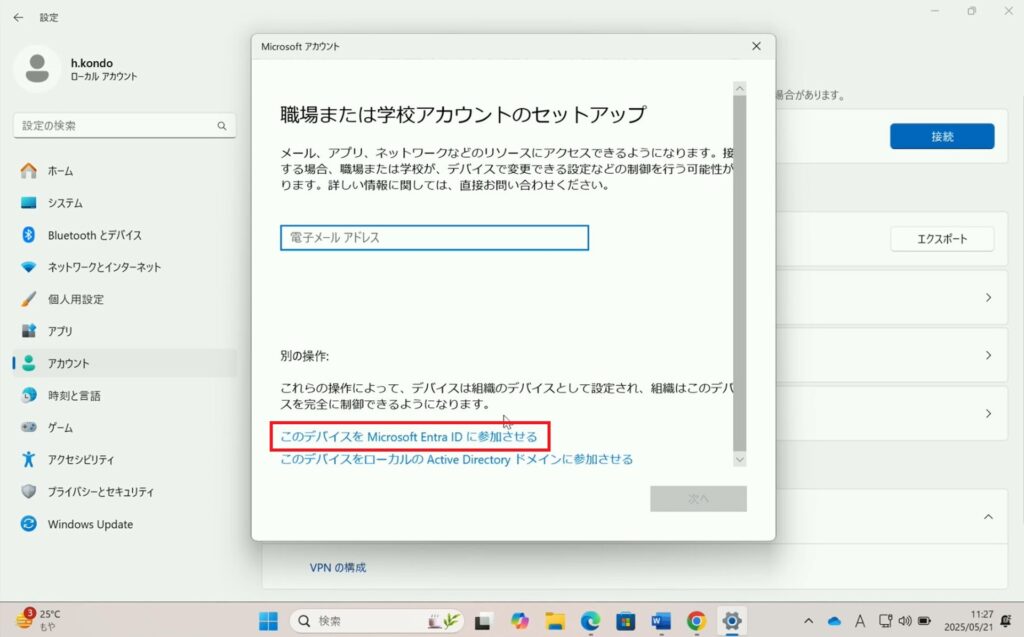Click the ホーム home icon in sidebar

coord(29,171)
